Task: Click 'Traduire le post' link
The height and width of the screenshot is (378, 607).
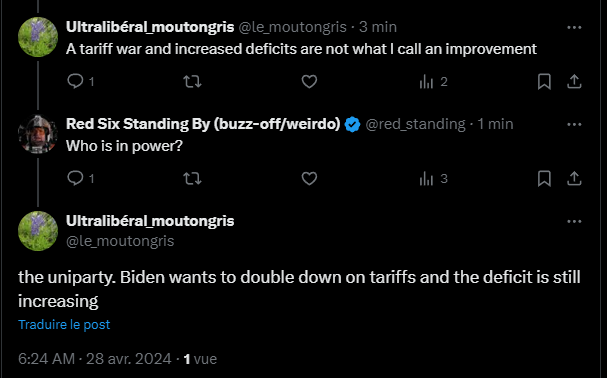Action: point(64,324)
